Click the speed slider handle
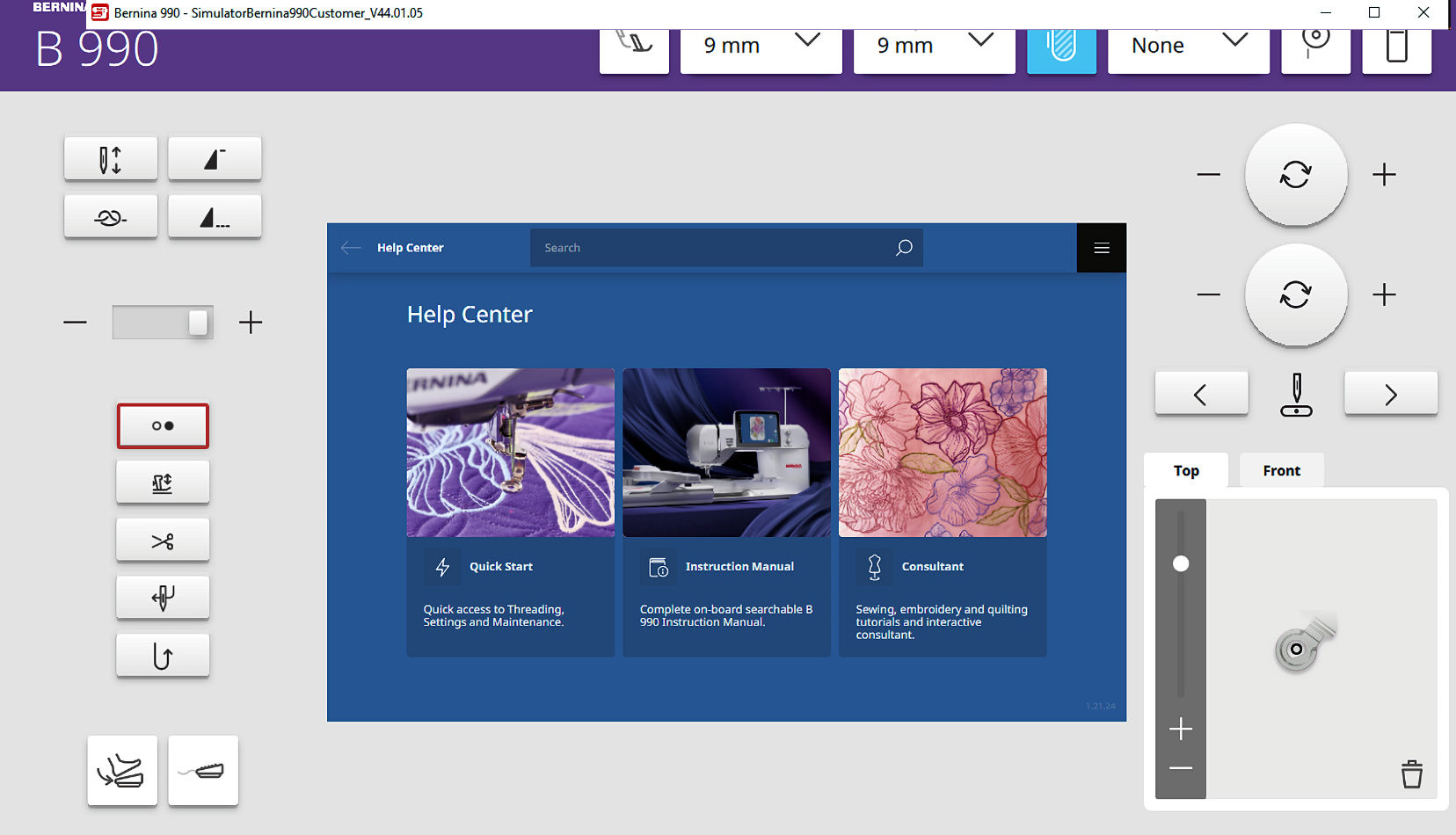Screen dimensions: 1456x835 (x=199, y=323)
